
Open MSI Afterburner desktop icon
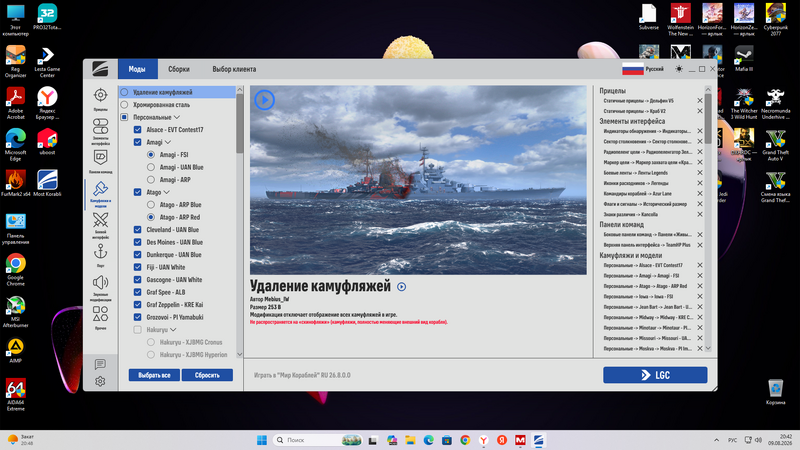coord(15,311)
